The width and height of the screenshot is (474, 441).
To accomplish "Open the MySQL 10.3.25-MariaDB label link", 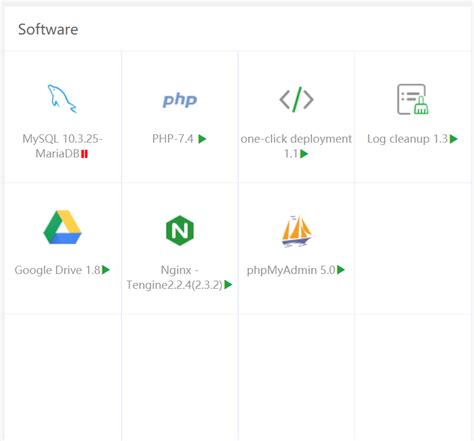I will (62, 146).
